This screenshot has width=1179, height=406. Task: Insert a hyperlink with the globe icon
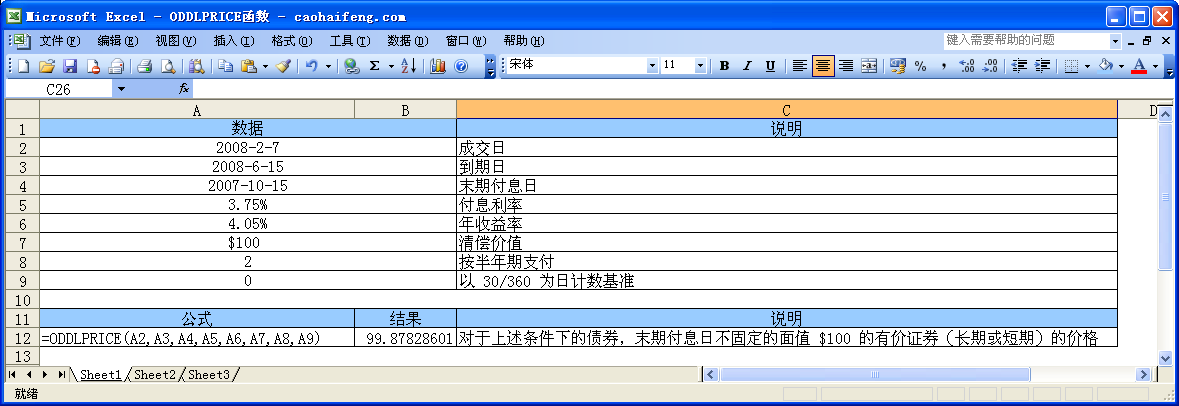tap(351, 66)
